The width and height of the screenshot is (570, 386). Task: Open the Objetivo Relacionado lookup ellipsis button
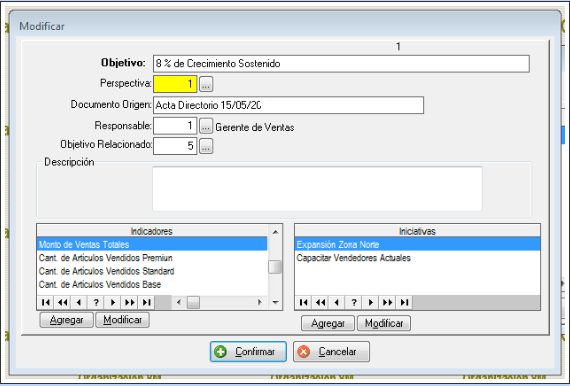pyautogui.click(x=206, y=146)
